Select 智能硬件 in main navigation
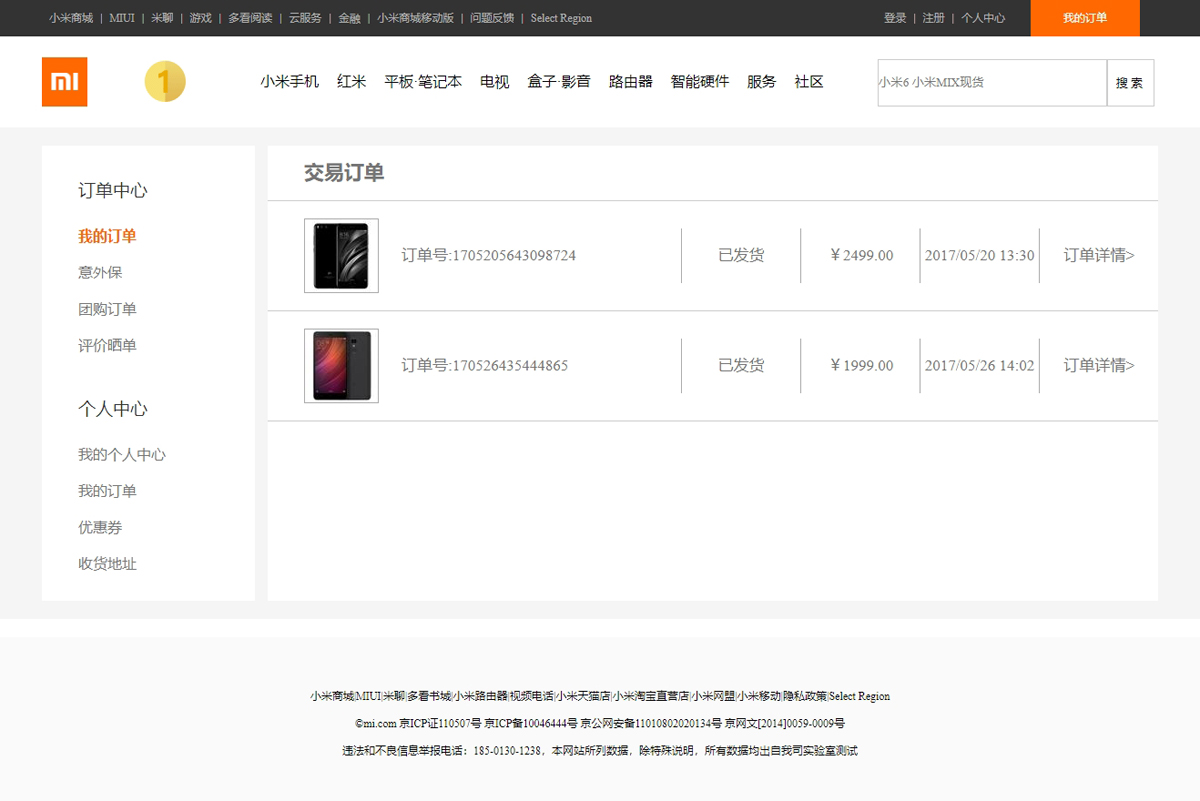This screenshot has width=1200, height=801. [x=700, y=82]
